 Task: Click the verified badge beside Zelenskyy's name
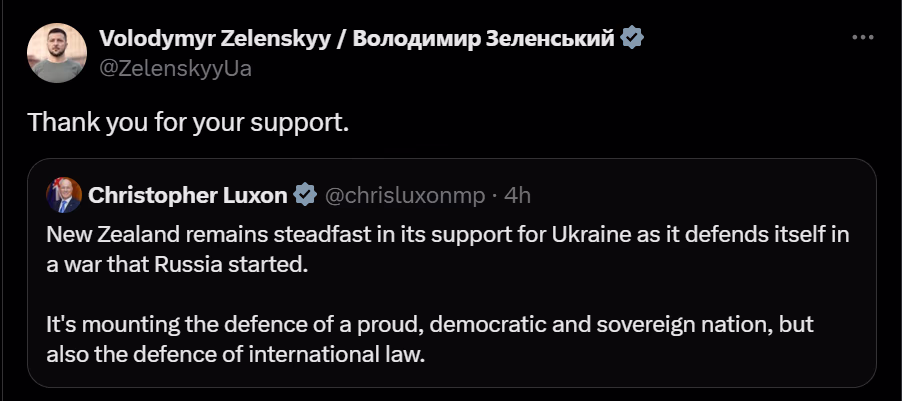coord(632,39)
